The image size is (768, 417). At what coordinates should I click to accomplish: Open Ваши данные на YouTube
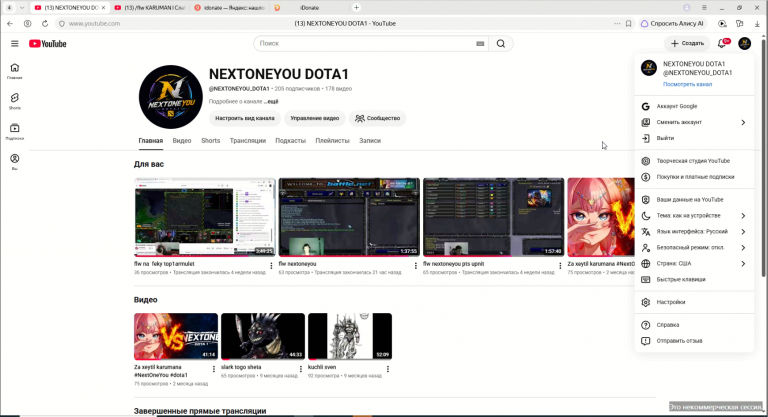click(694, 199)
